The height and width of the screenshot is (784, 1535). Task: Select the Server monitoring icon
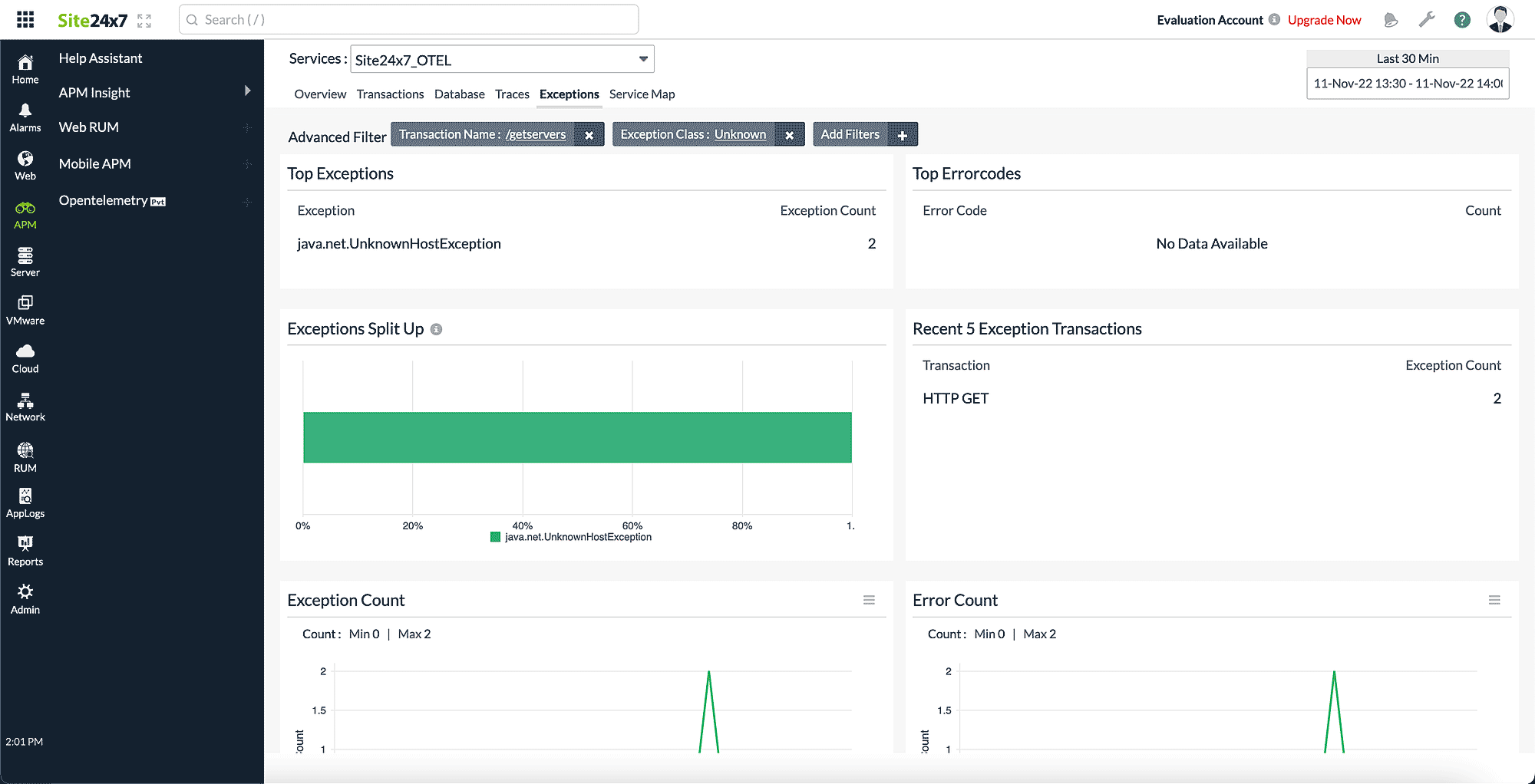[x=25, y=261]
